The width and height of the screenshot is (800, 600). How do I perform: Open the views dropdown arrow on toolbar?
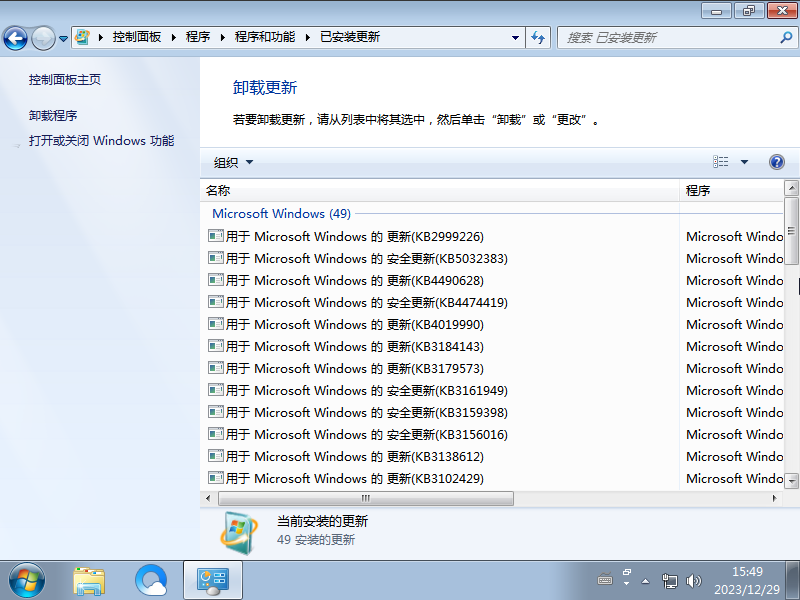click(x=745, y=161)
